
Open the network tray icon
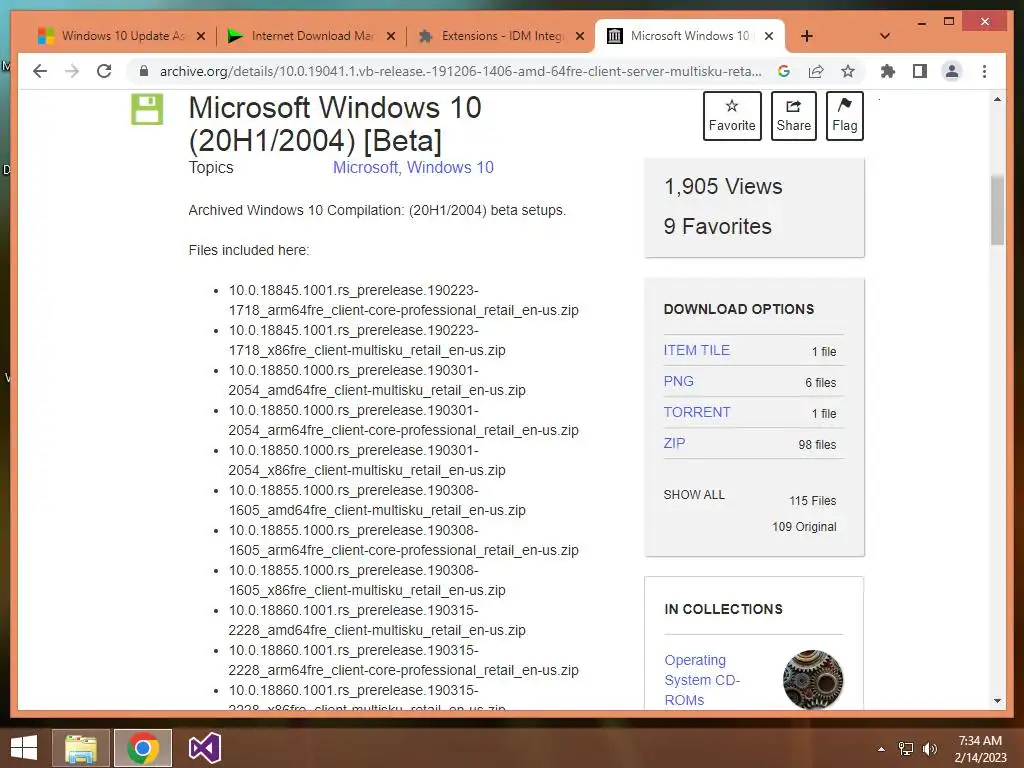point(906,749)
